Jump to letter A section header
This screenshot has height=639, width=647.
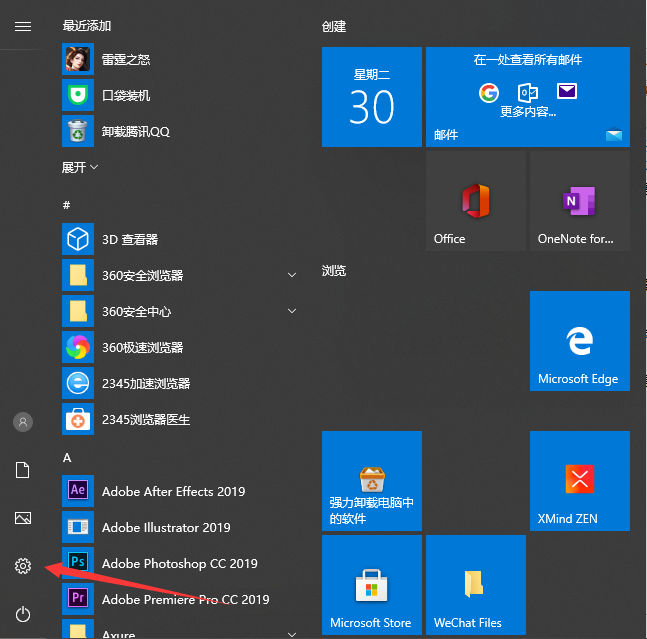coord(67,457)
